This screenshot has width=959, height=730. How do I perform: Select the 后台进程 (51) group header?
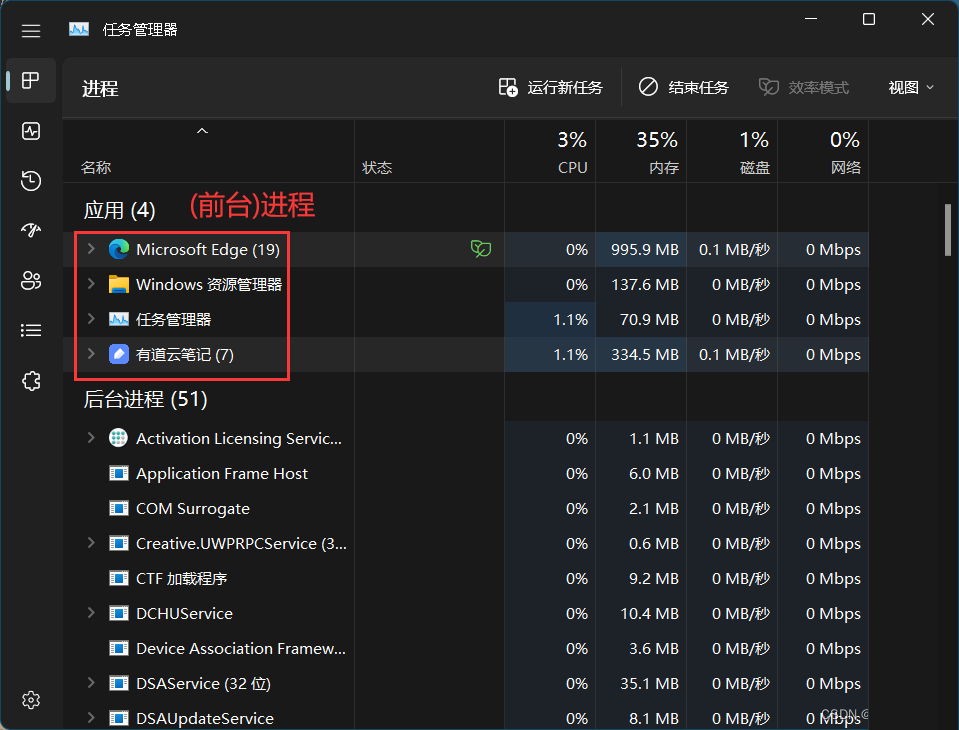pyautogui.click(x=146, y=399)
